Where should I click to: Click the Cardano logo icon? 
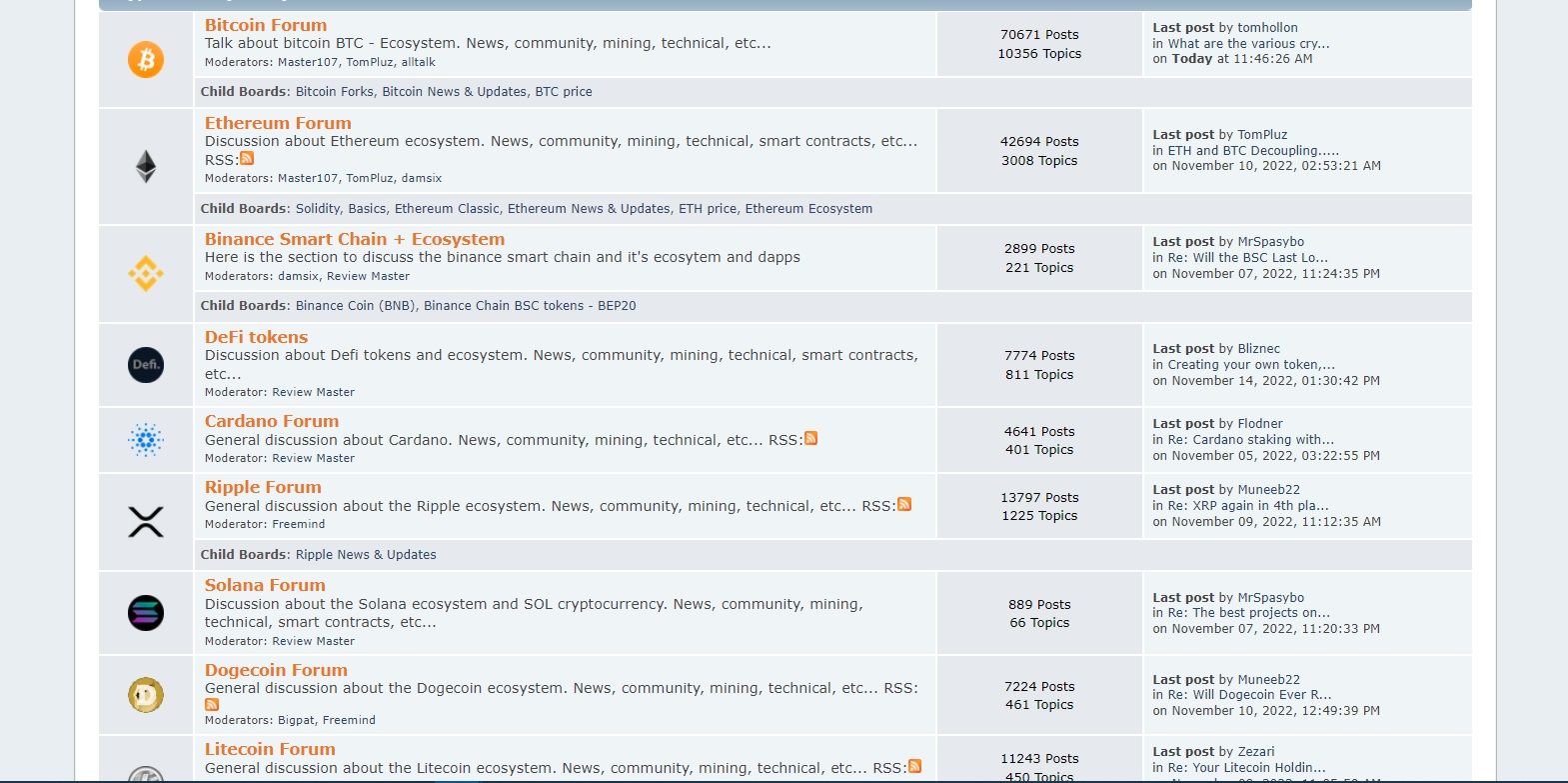146,440
